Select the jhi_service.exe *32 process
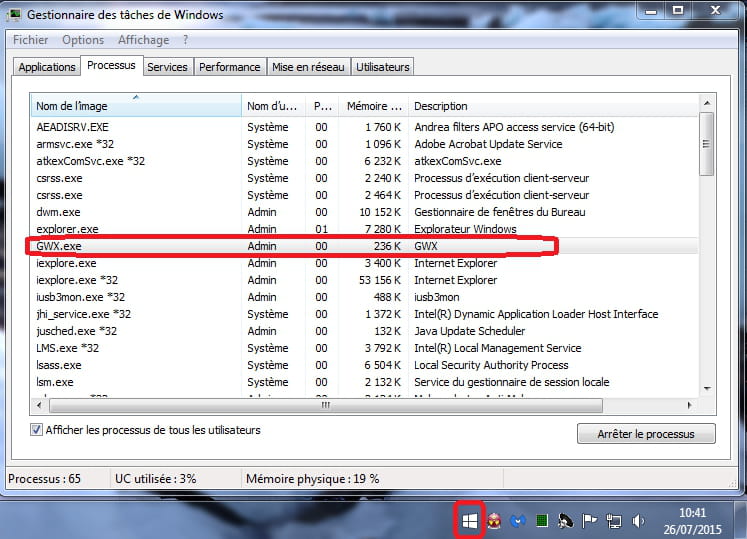The image size is (747, 539). [x=364, y=314]
